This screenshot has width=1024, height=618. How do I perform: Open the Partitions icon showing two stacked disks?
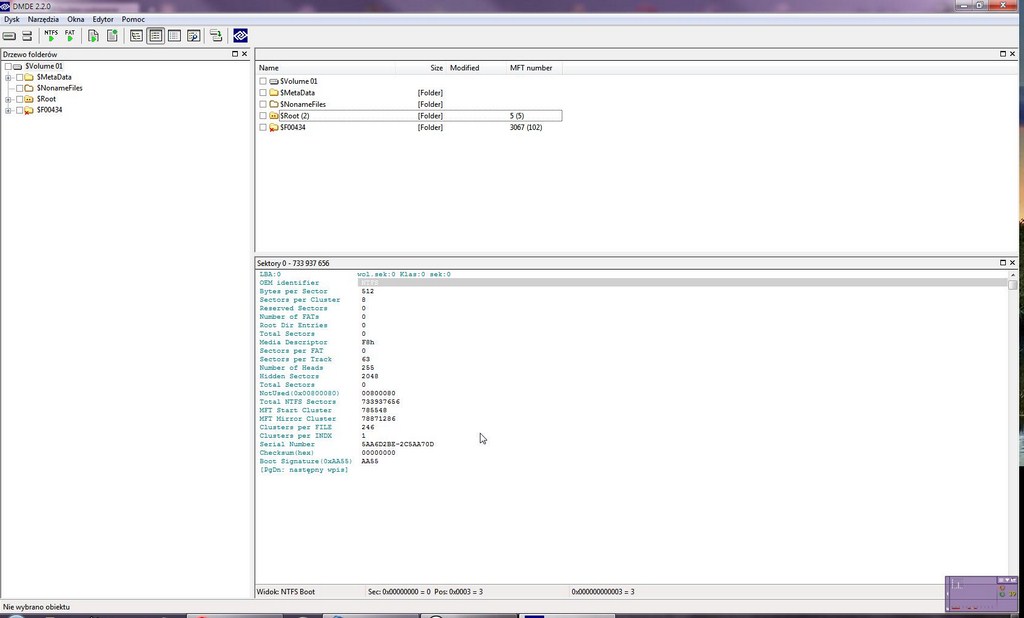(27, 36)
